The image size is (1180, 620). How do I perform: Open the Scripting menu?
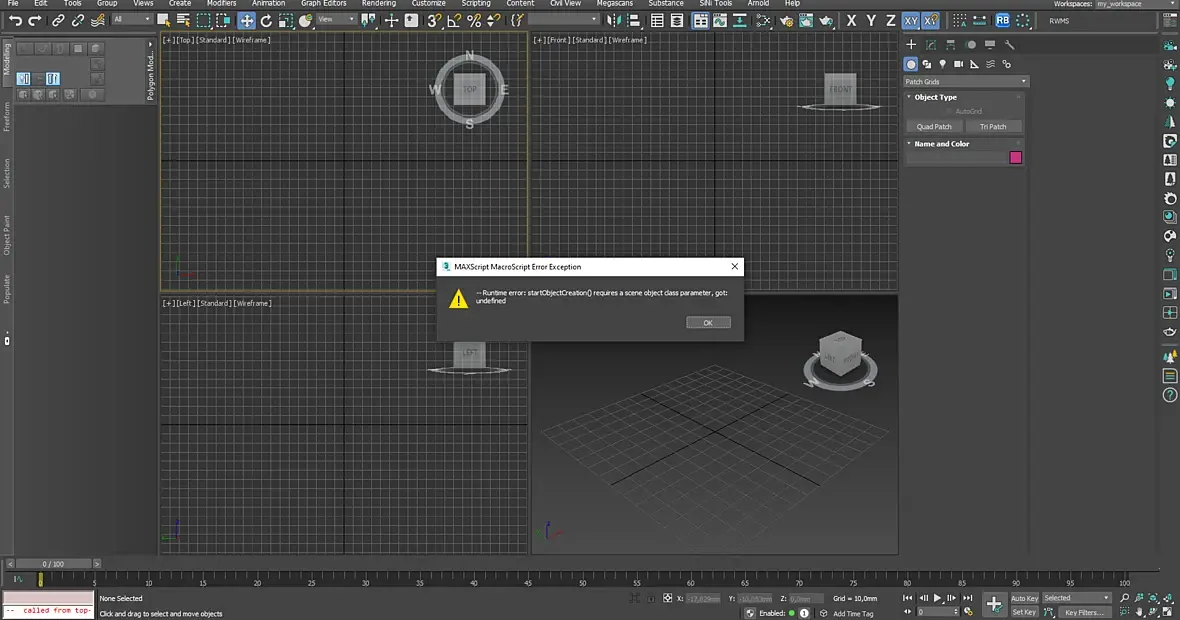click(x=476, y=4)
